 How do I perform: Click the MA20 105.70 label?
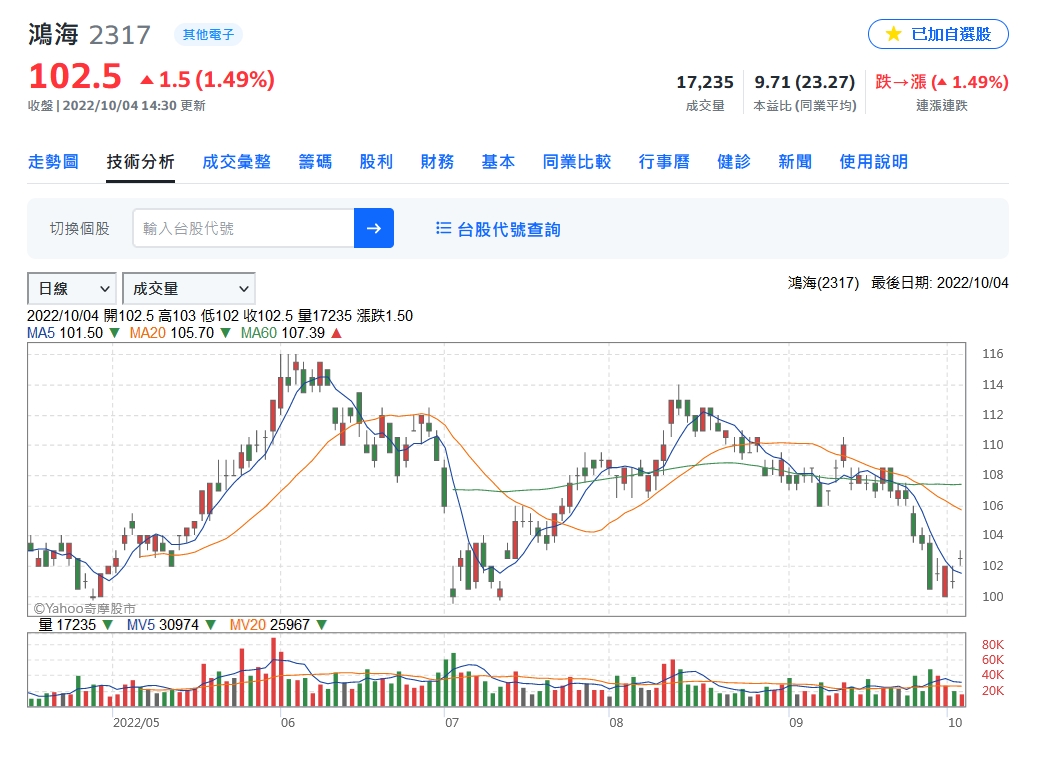coord(172,333)
